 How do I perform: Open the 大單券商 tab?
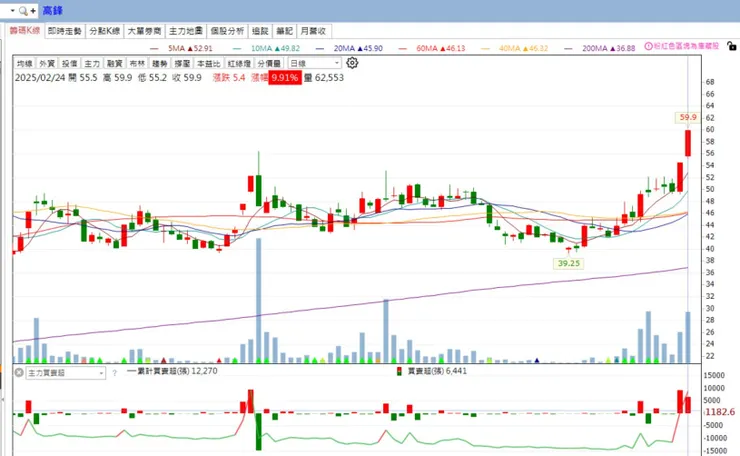pos(144,31)
